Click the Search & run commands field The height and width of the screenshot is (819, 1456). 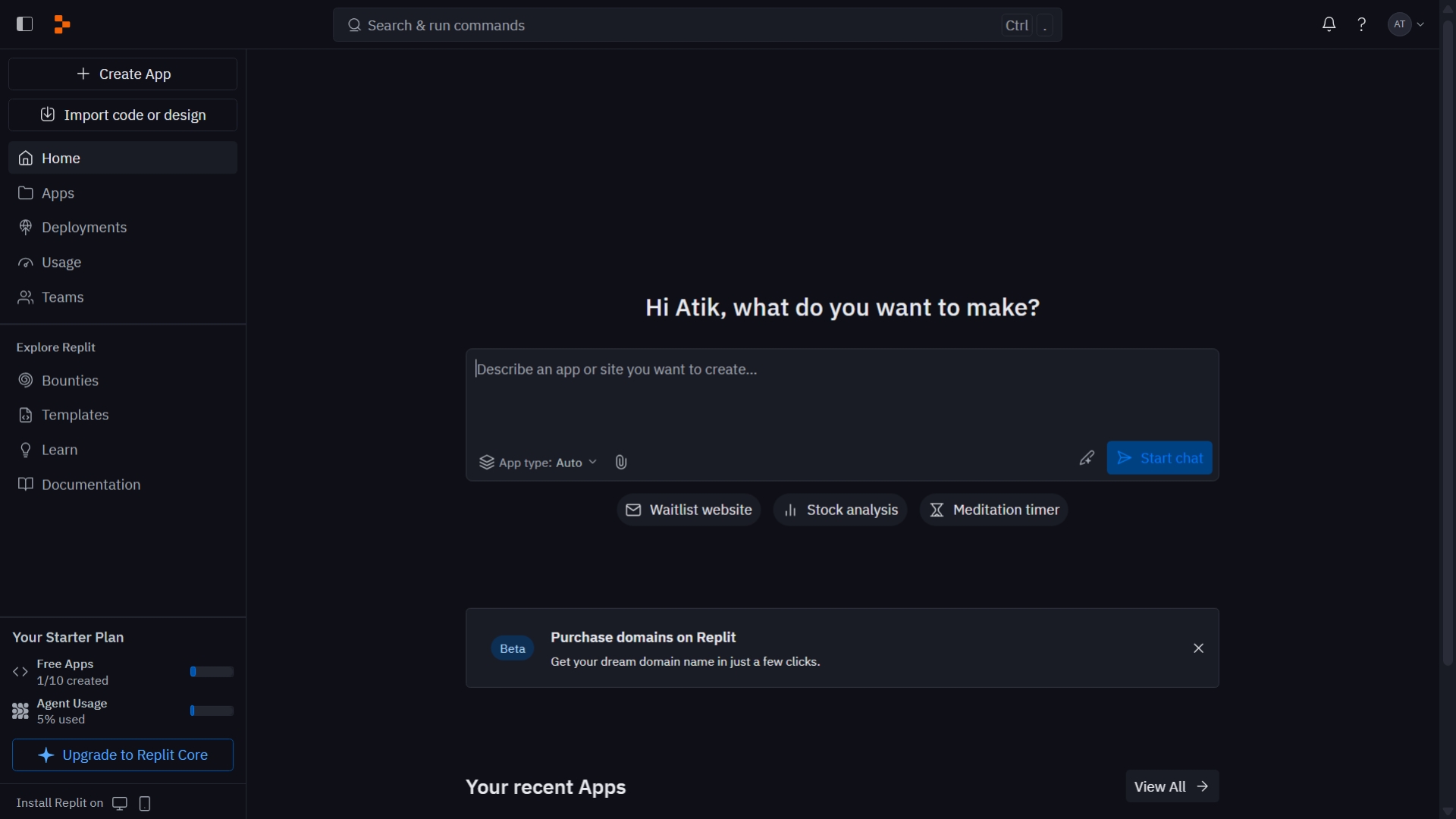pyautogui.click(x=697, y=25)
